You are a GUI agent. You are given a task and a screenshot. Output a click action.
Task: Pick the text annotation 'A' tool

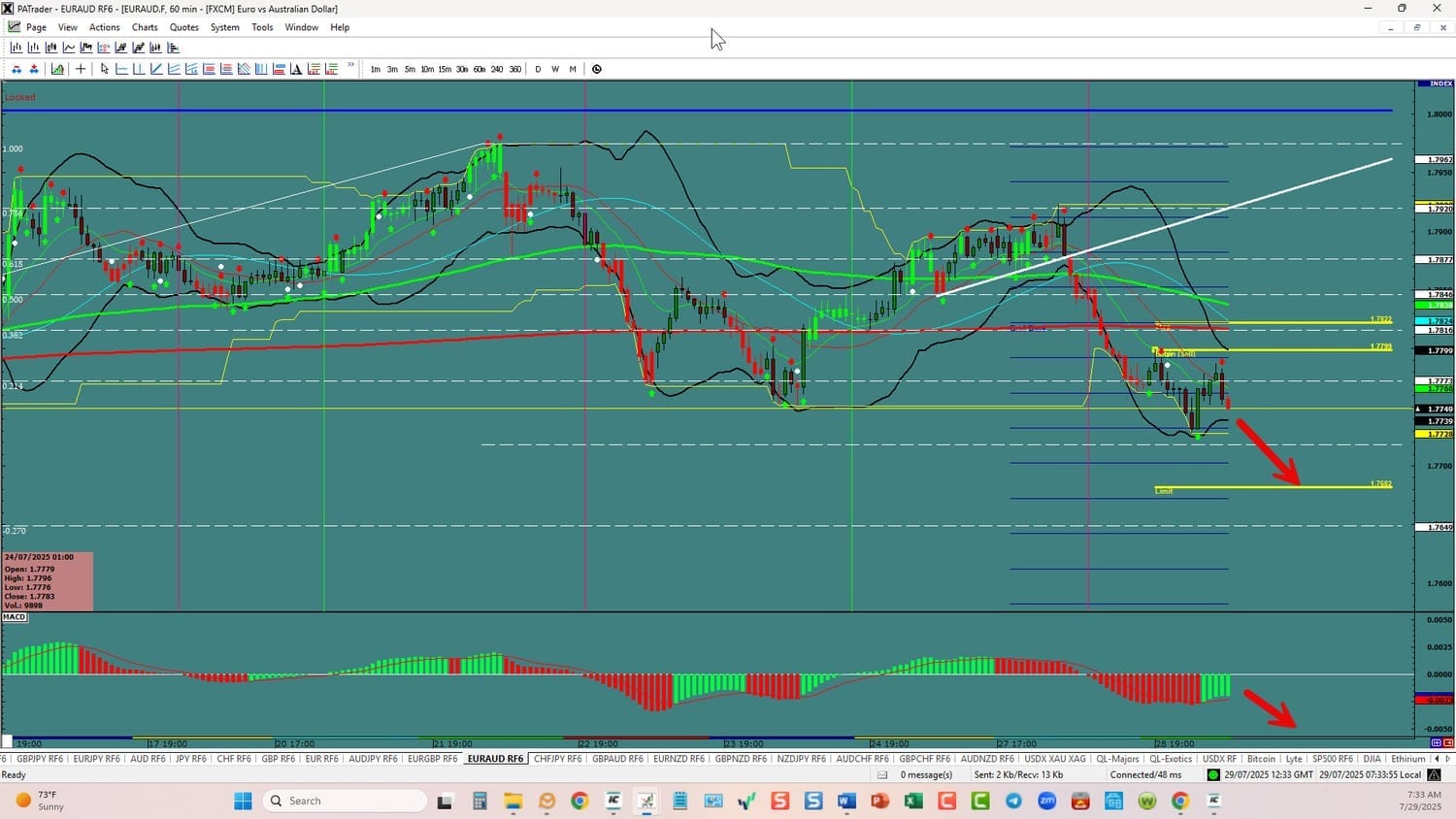(x=296, y=69)
